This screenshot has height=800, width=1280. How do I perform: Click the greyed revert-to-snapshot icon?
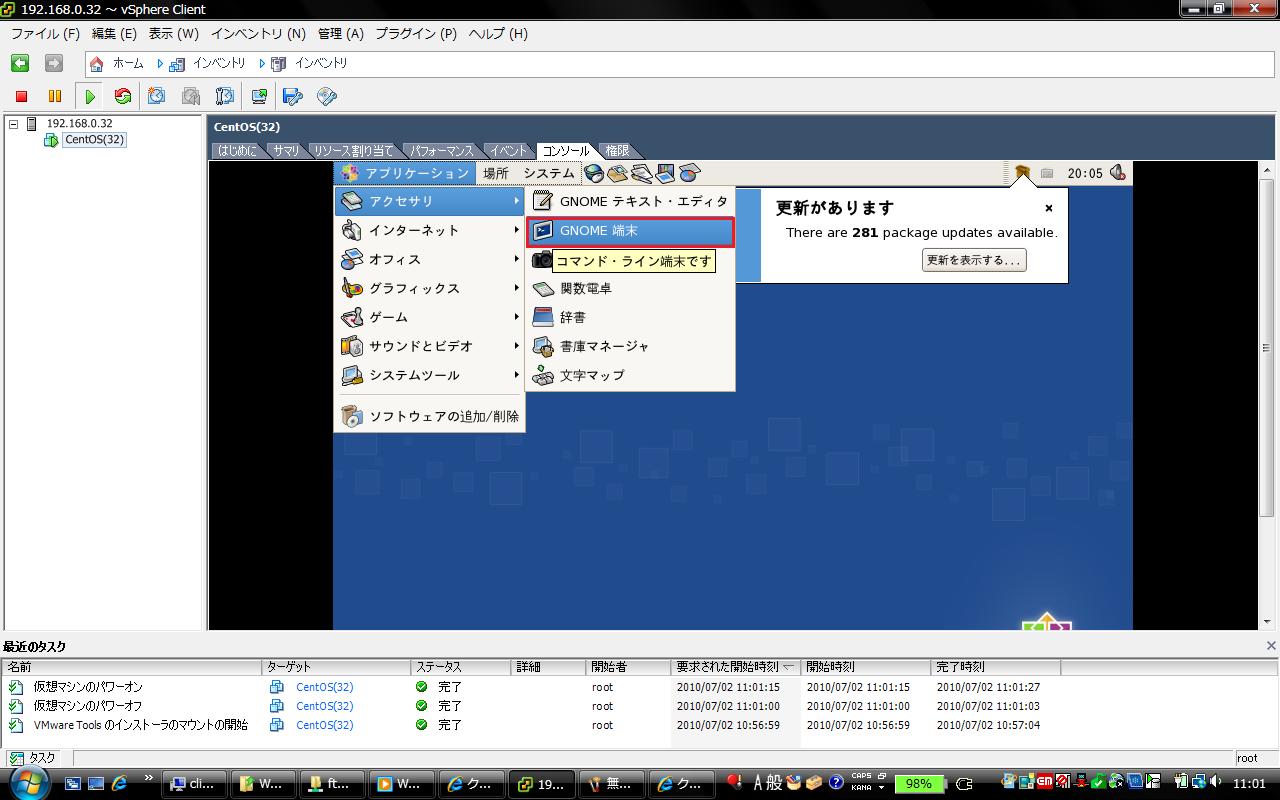coord(191,96)
